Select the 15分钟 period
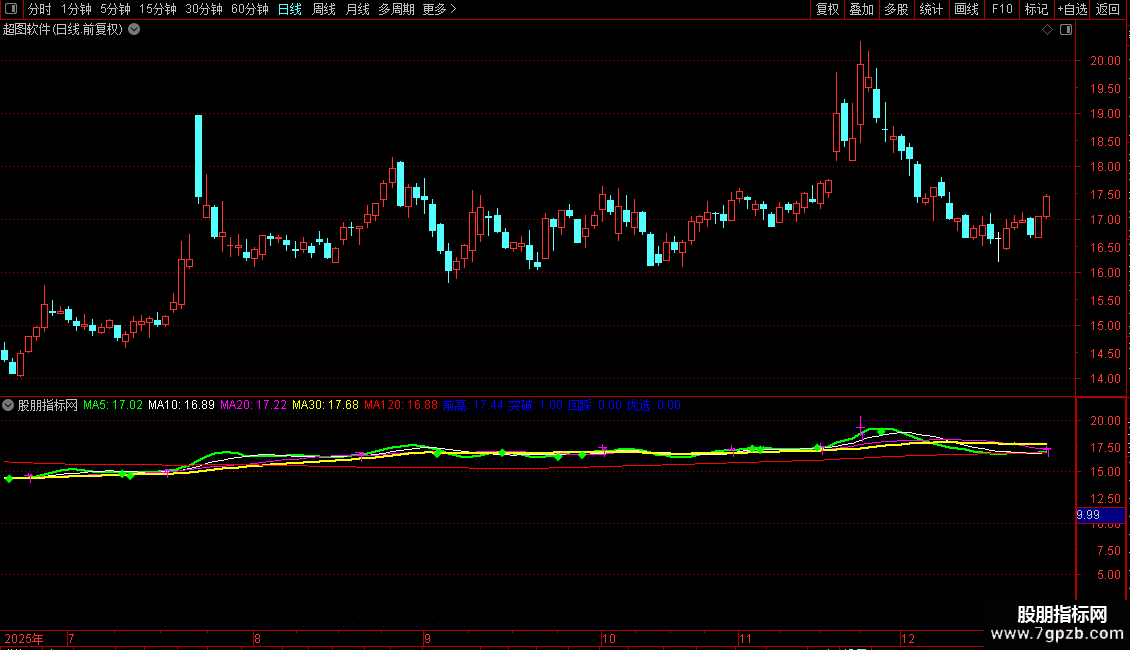 pyautogui.click(x=158, y=9)
